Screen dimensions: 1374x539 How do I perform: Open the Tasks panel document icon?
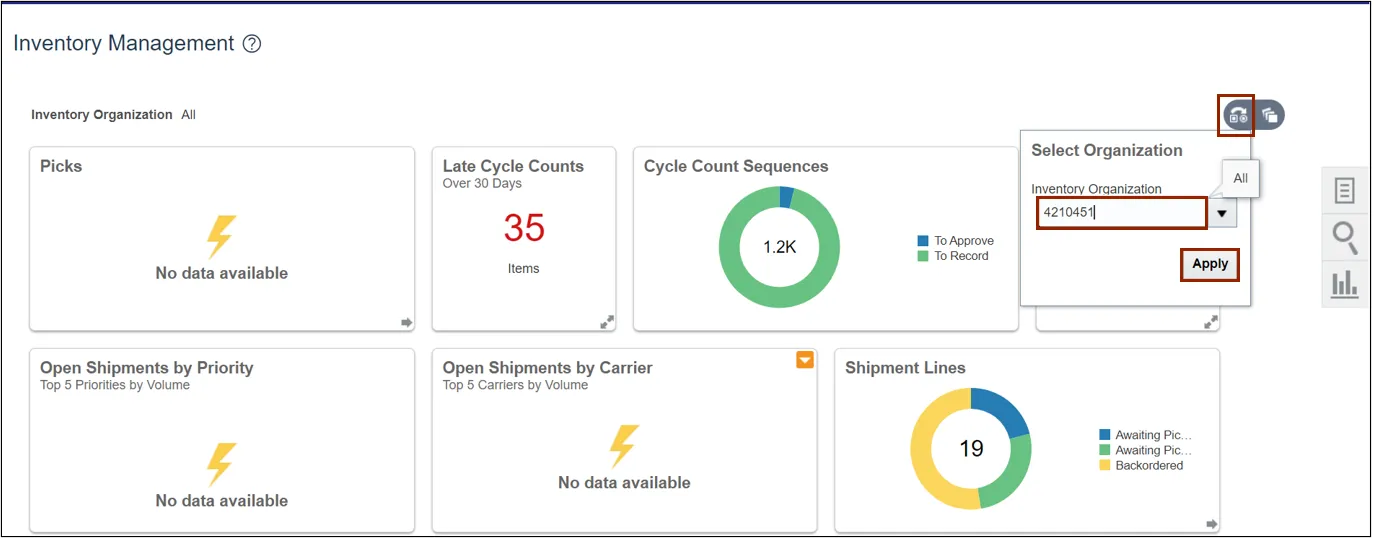(x=1345, y=190)
